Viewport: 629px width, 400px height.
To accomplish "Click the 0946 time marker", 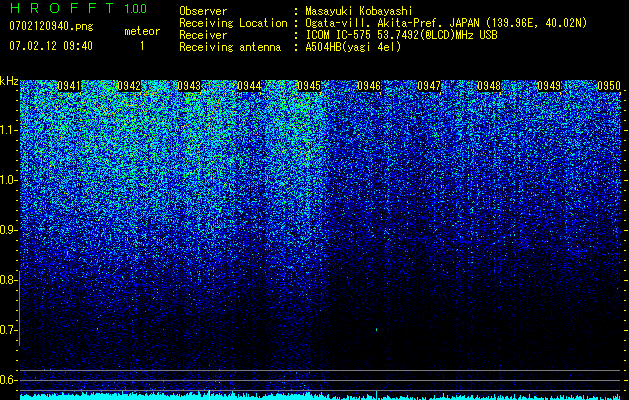I will click(x=369, y=86).
